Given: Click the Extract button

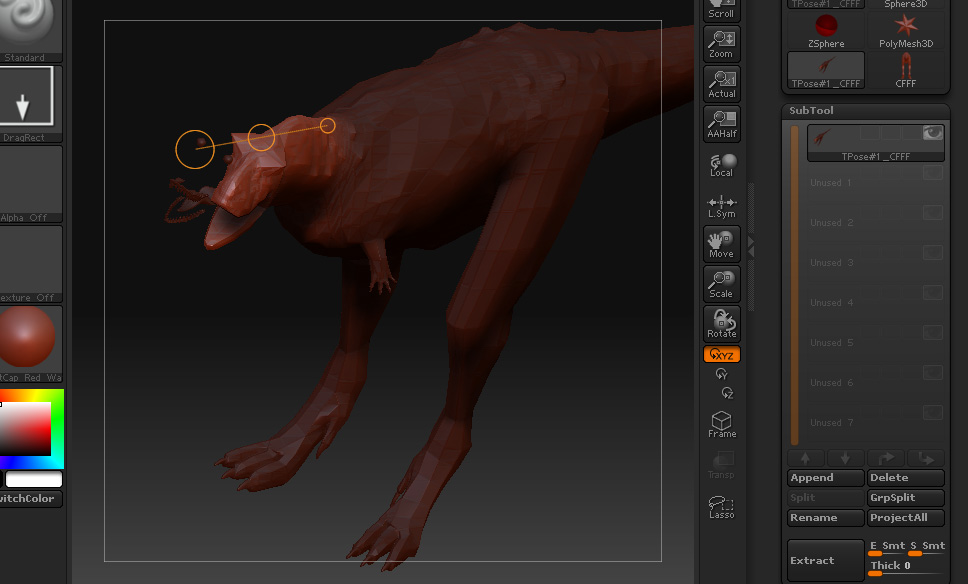Looking at the screenshot, I should [x=826, y=561].
